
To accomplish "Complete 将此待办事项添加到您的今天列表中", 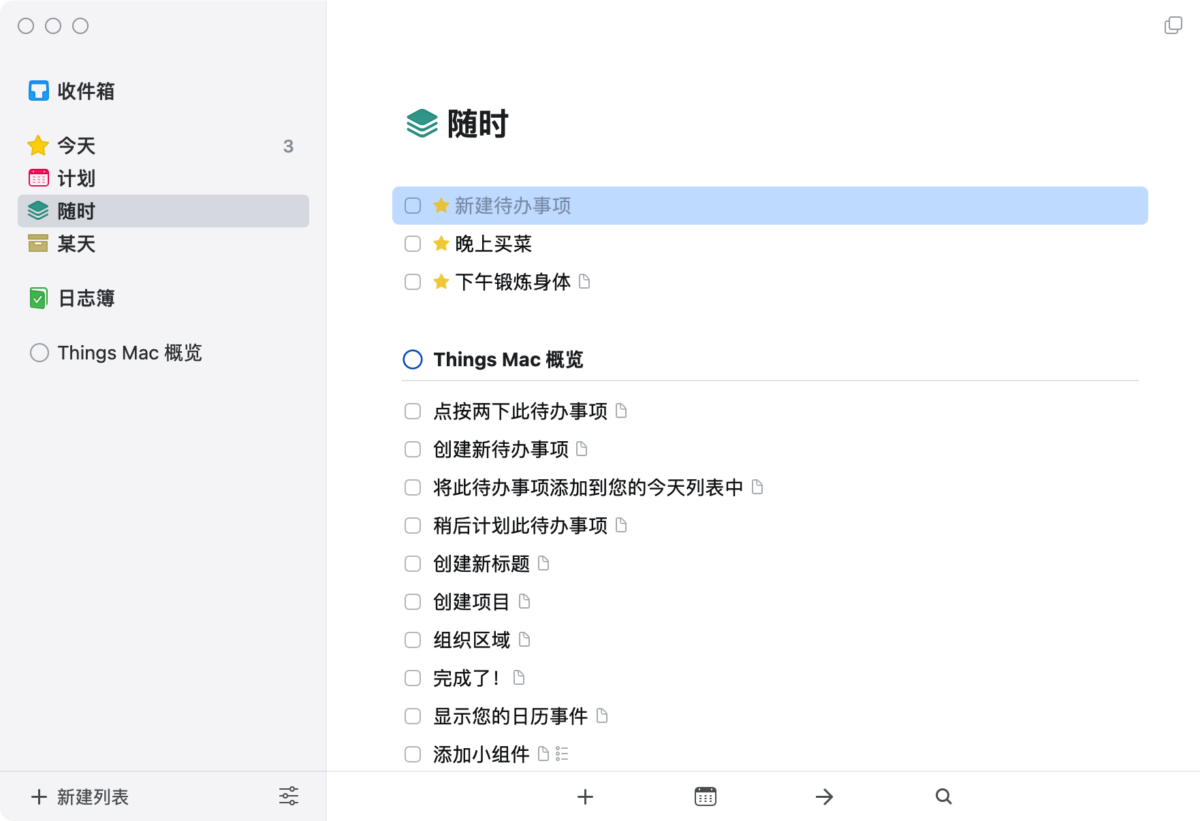I will [x=412, y=487].
